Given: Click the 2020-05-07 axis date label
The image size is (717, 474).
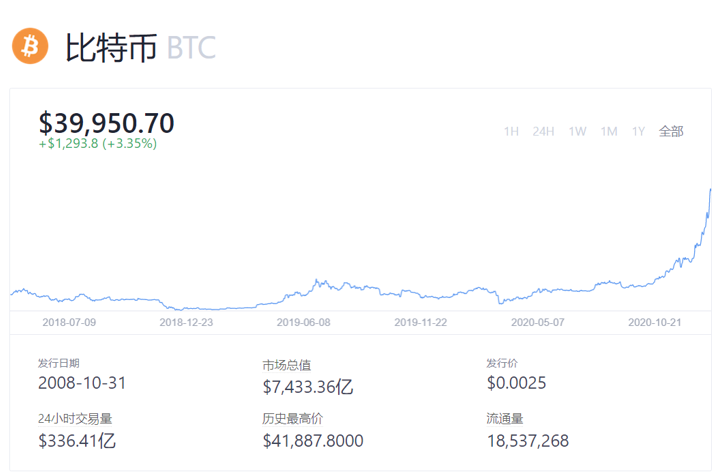Looking at the screenshot, I should click(x=538, y=322).
